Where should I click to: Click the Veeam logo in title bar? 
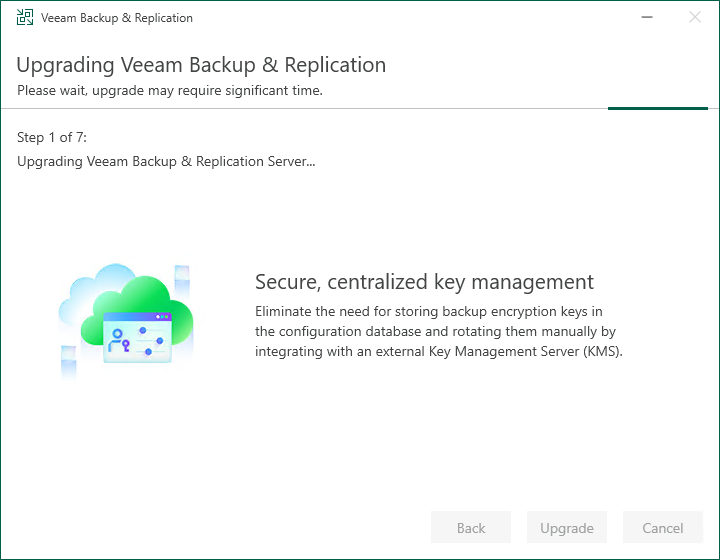click(25, 18)
